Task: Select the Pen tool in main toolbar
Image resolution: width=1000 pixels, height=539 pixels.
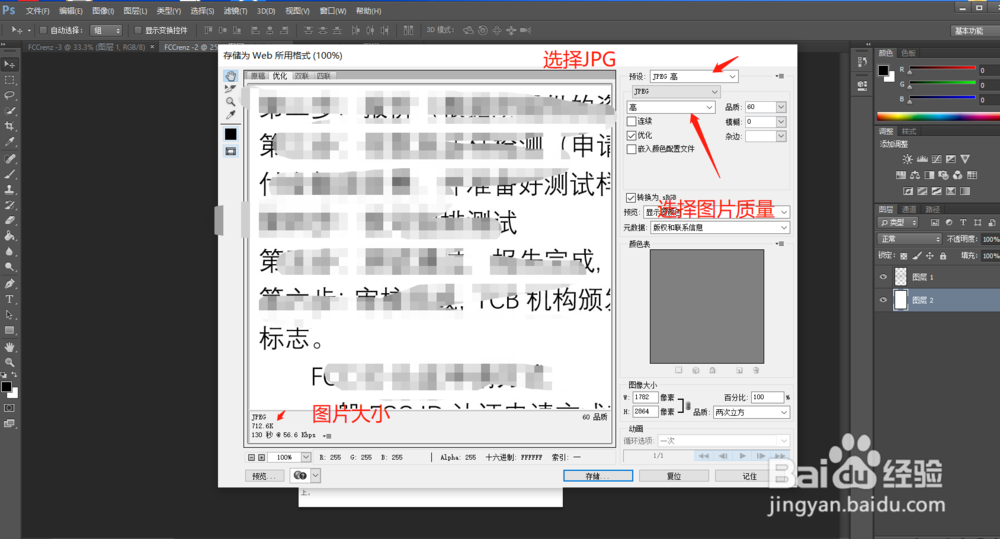Action: (10, 283)
